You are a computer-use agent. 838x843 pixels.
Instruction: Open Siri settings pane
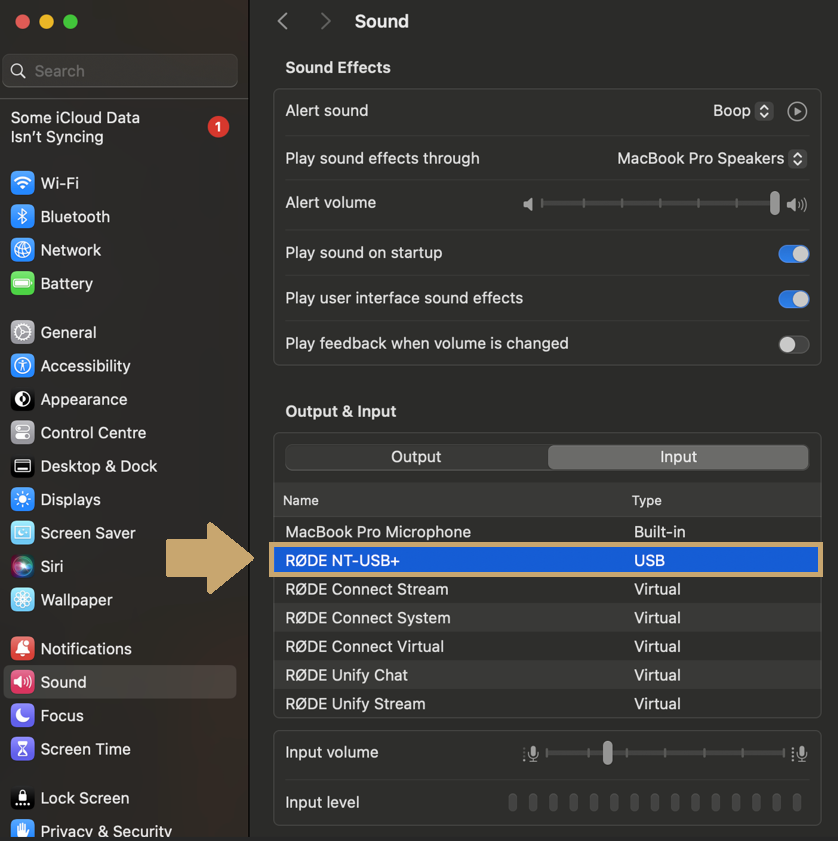click(51, 566)
